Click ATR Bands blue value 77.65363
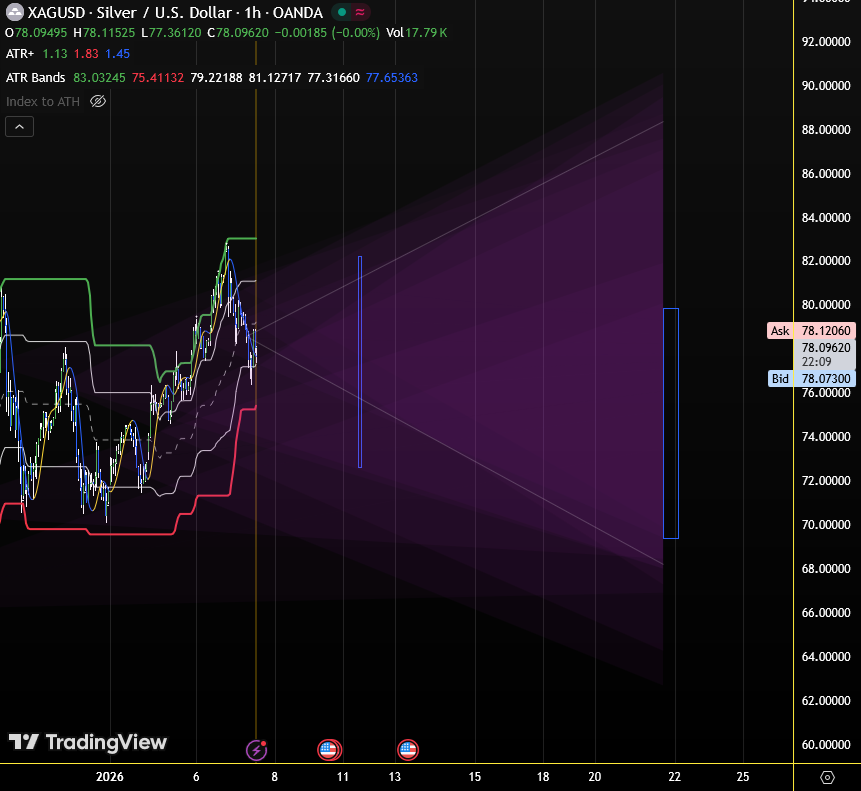 392,77
